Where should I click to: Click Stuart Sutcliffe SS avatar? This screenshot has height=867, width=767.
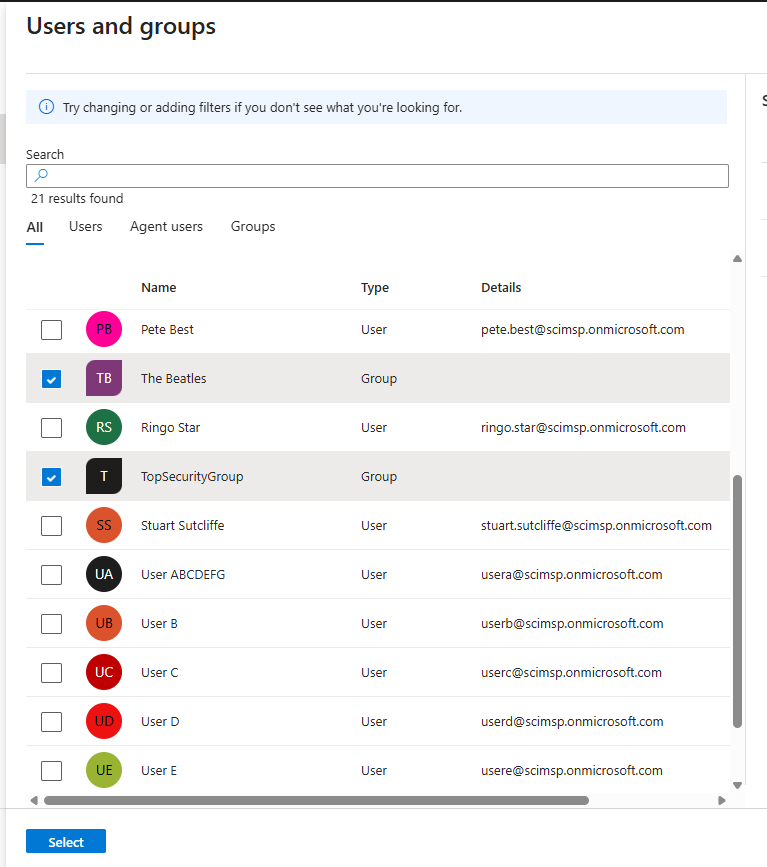click(x=104, y=525)
